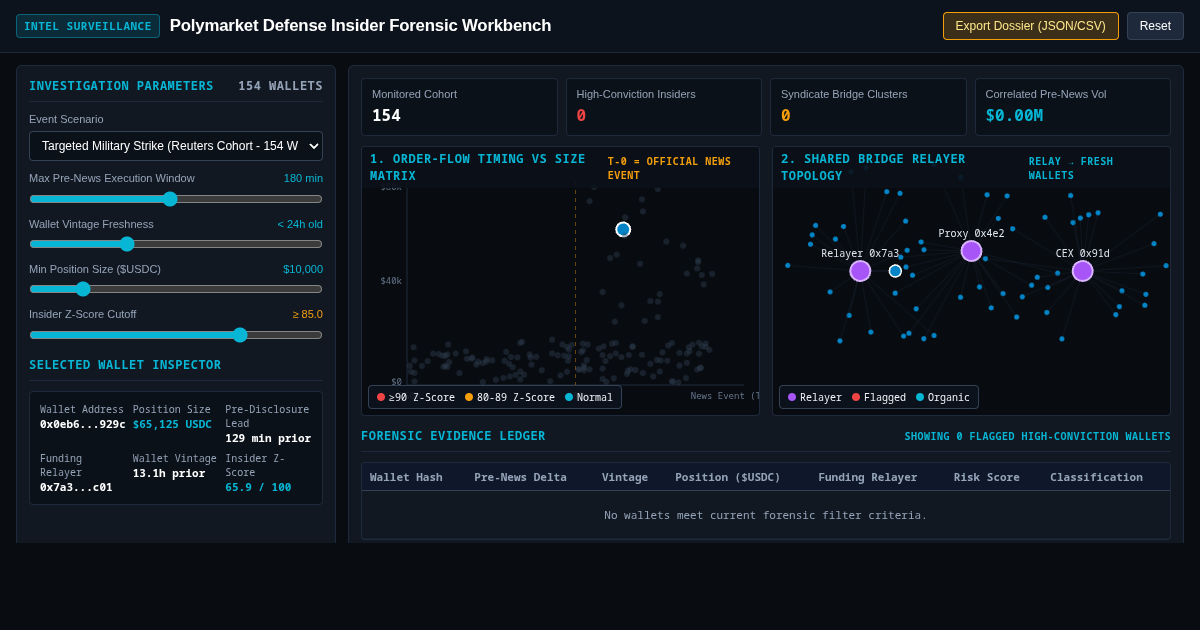Click the 'No wallets meet current forensic filter criteria' message
This screenshot has height=630, width=1200.
pyautogui.click(x=766, y=515)
